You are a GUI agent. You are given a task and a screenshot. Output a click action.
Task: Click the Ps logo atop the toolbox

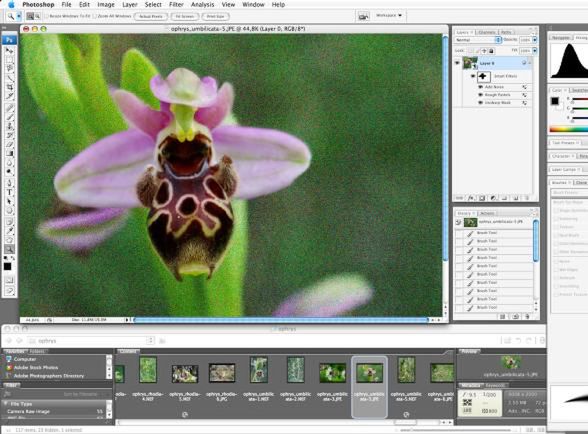(x=9, y=40)
